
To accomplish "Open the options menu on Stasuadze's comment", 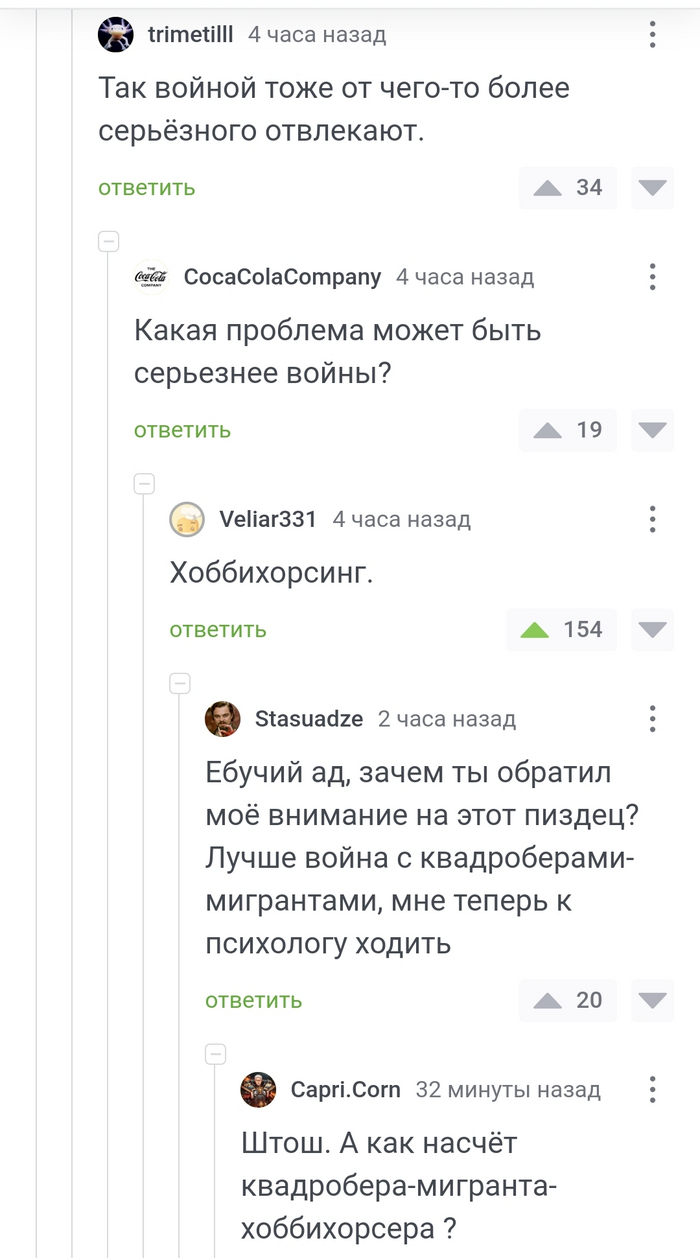I will pos(652,718).
